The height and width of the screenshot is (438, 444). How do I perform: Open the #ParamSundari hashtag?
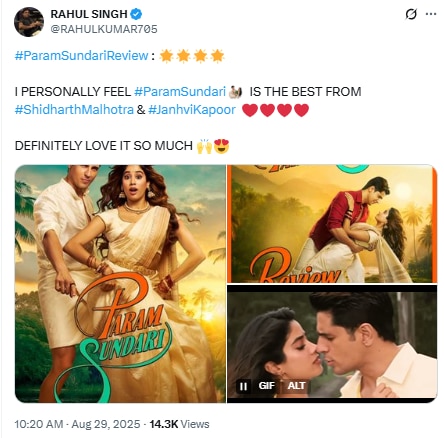tap(180, 92)
